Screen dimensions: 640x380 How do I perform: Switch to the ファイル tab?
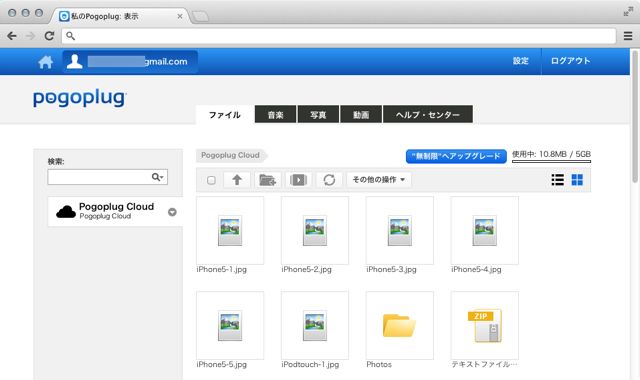[224, 115]
